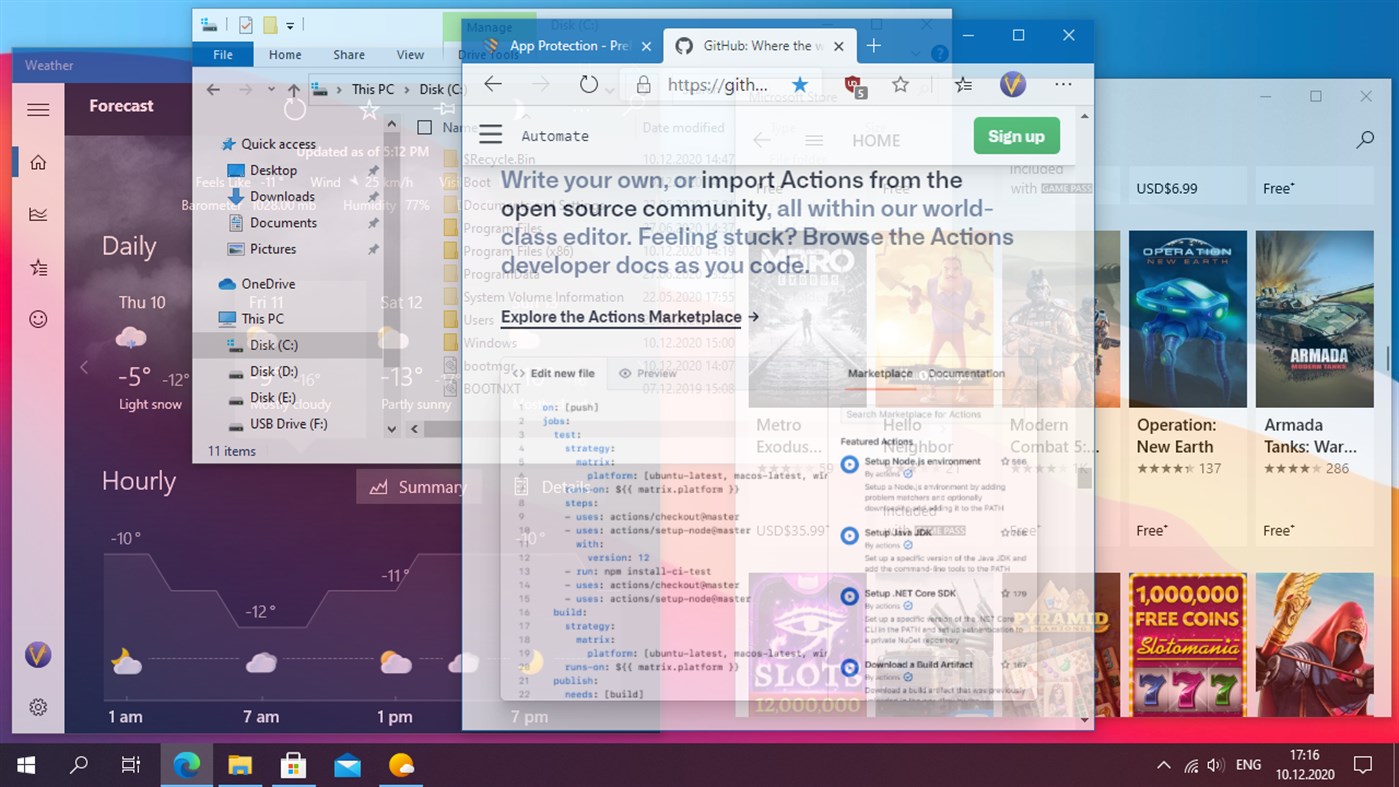Unpin Pictures from Quick access
The height and width of the screenshot is (787, 1399).
click(373, 249)
